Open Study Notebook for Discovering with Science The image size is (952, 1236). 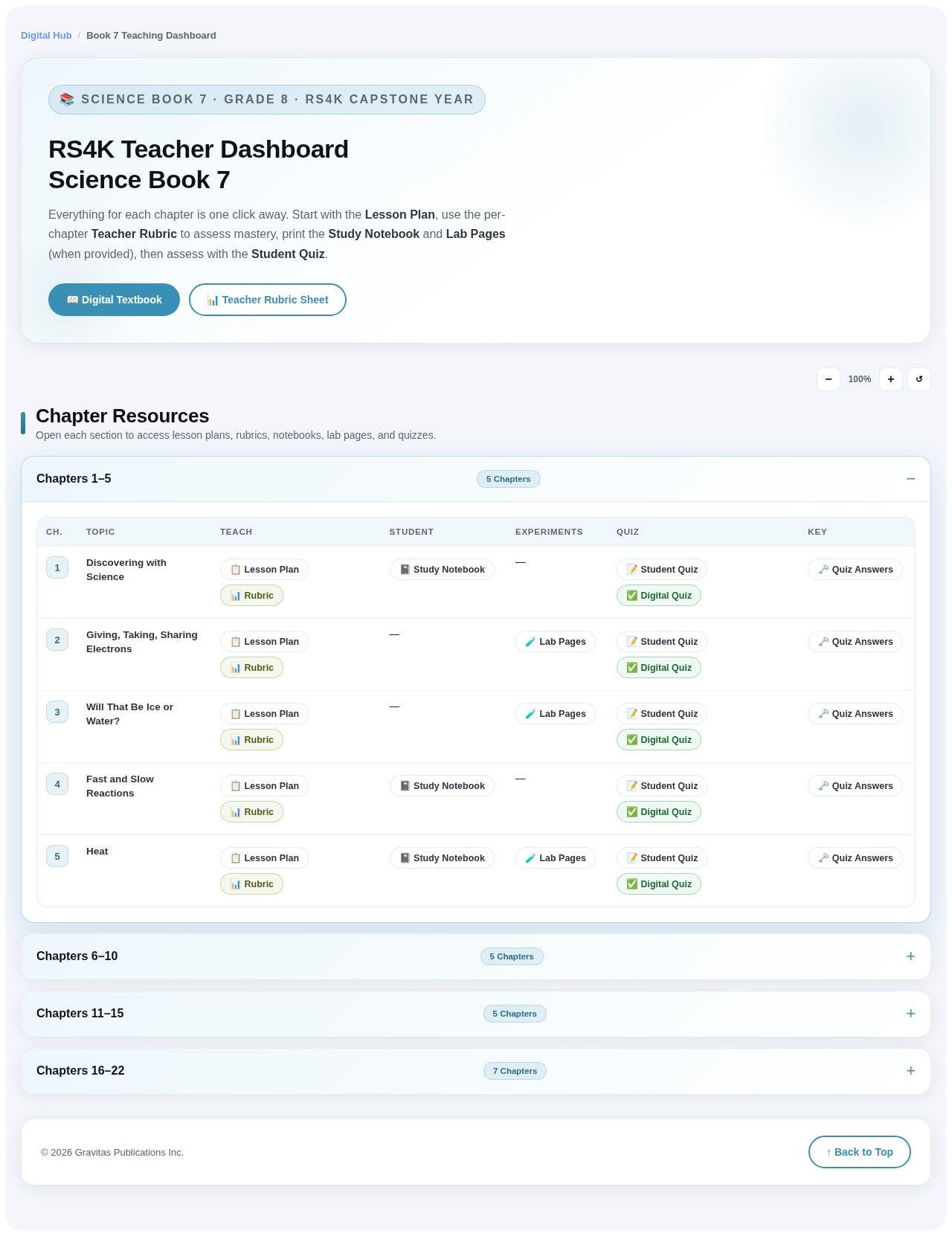442,570
